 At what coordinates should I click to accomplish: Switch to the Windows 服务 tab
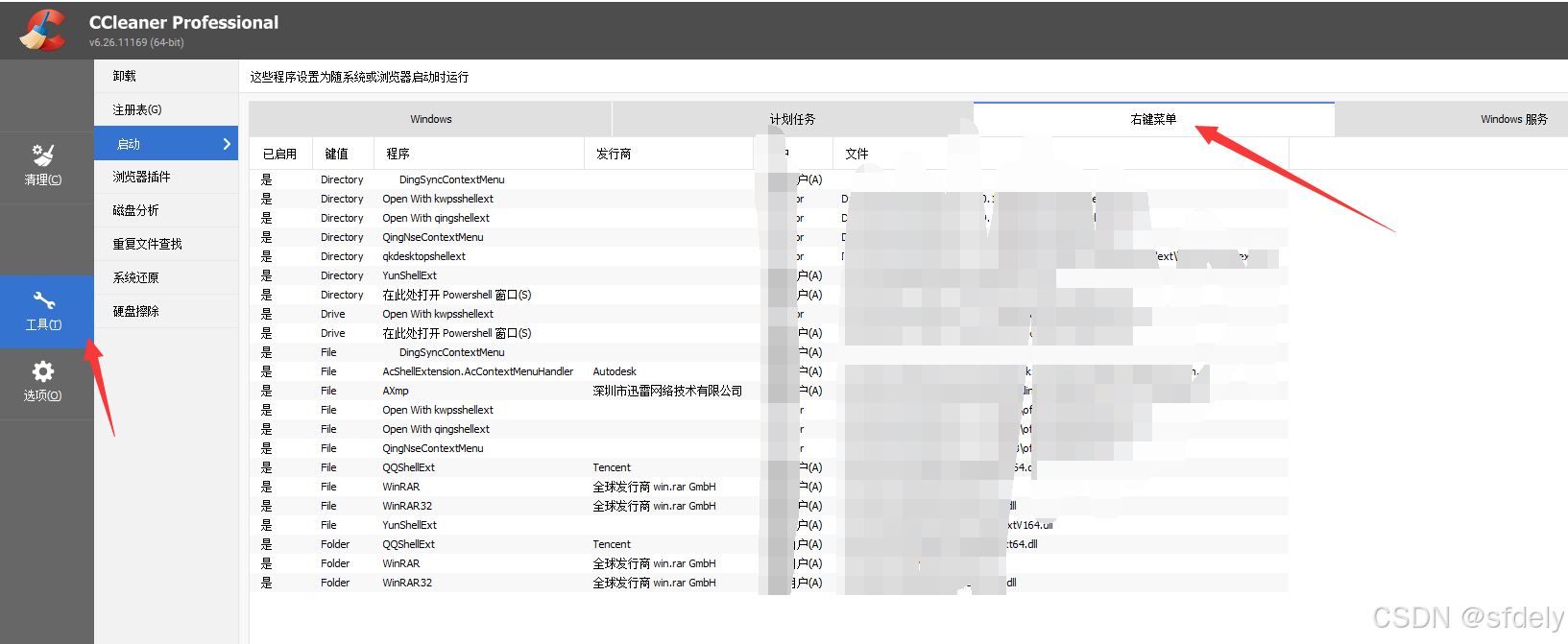1513,119
